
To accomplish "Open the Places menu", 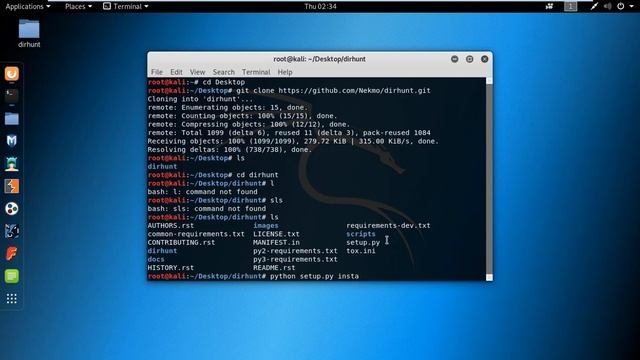I will [78, 6].
